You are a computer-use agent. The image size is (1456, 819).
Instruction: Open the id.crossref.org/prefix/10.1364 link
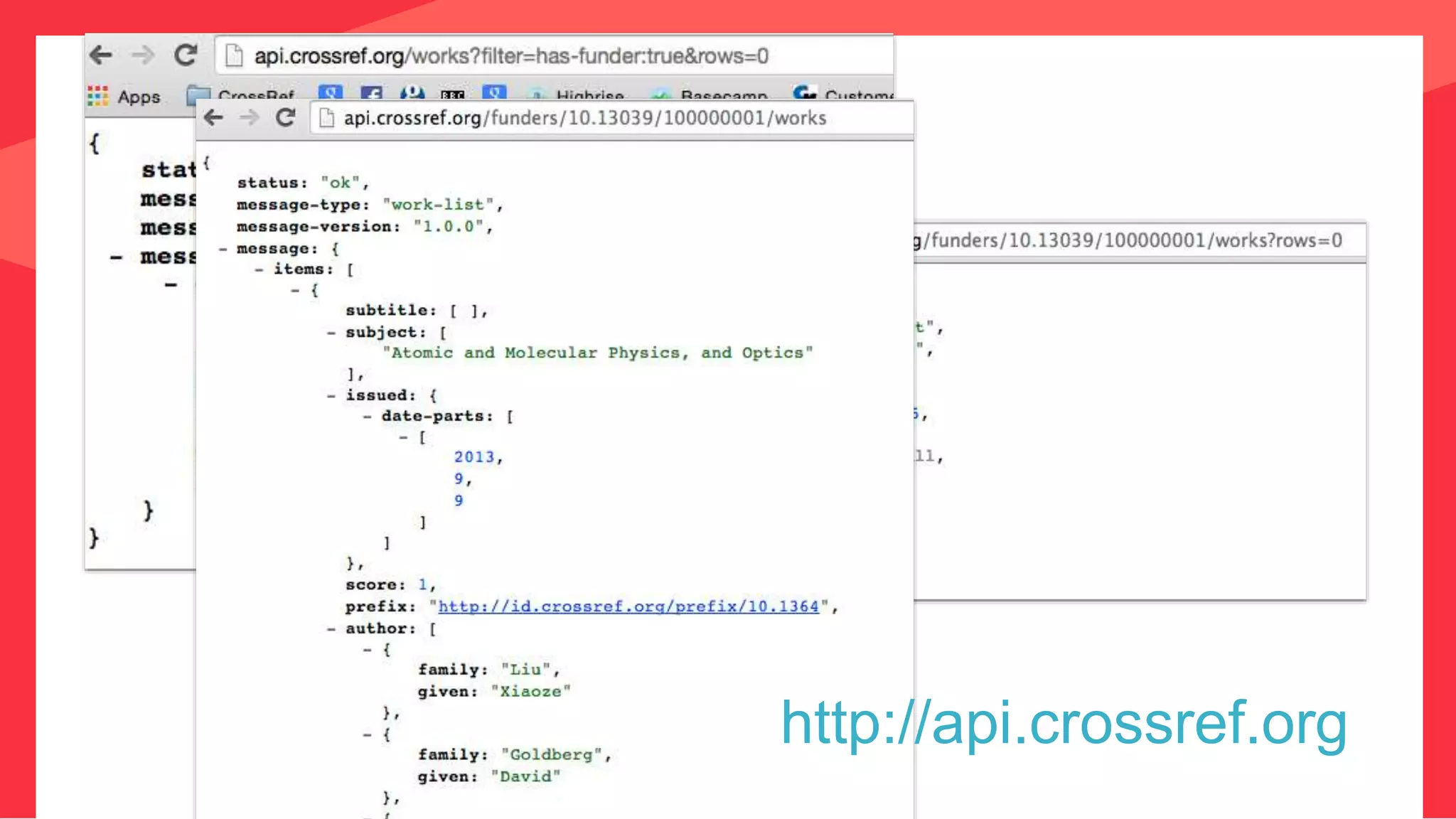coord(628,606)
